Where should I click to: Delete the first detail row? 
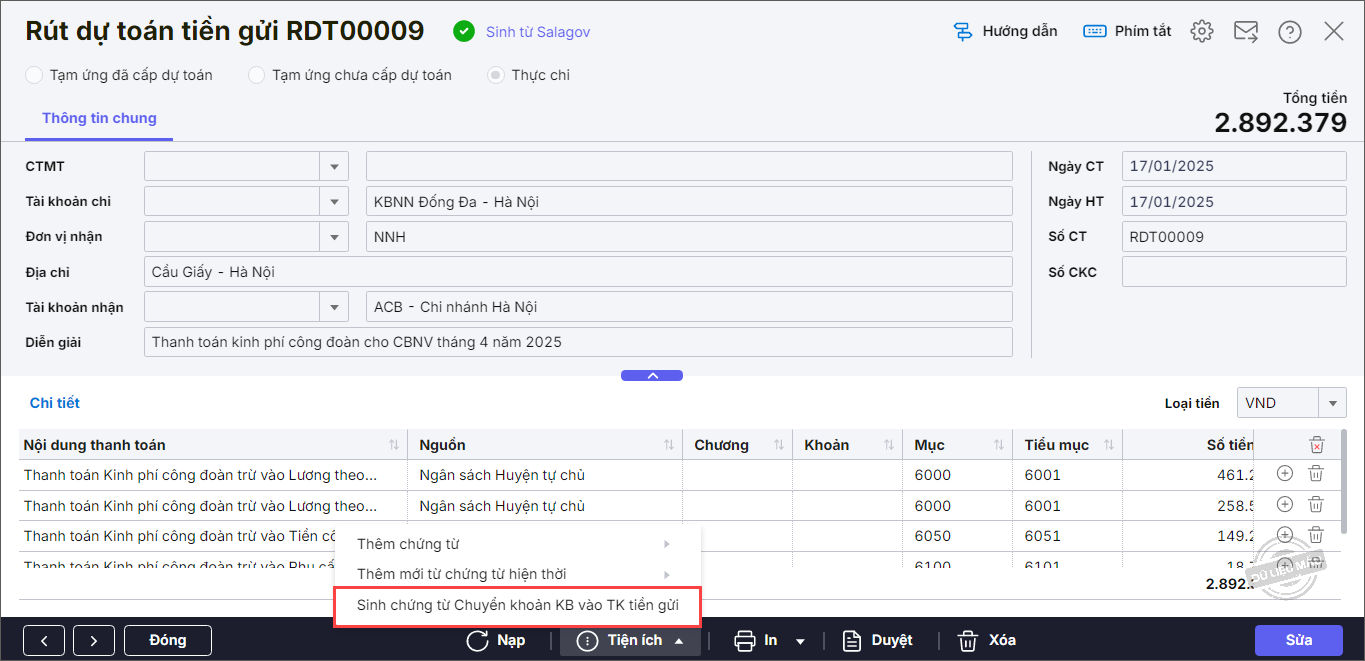[1316, 475]
